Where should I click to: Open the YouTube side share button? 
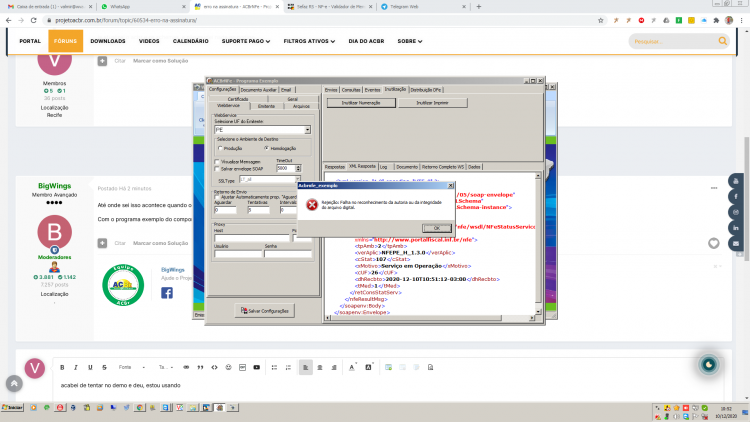tap(736, 181)
